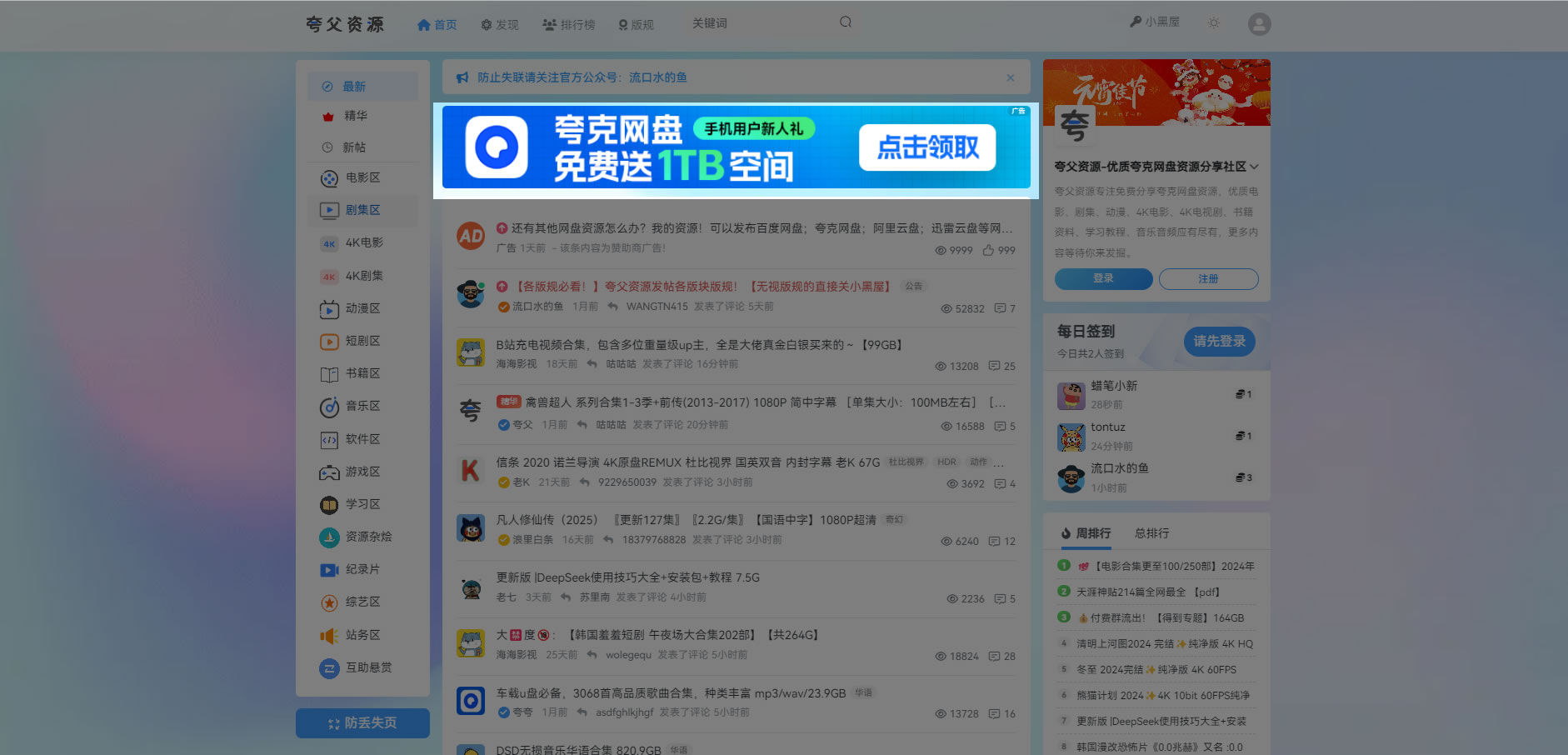Screen dimensions: 1568x755
Task: Select the 音乐区 sidebar icon
Action: (329, 407)
